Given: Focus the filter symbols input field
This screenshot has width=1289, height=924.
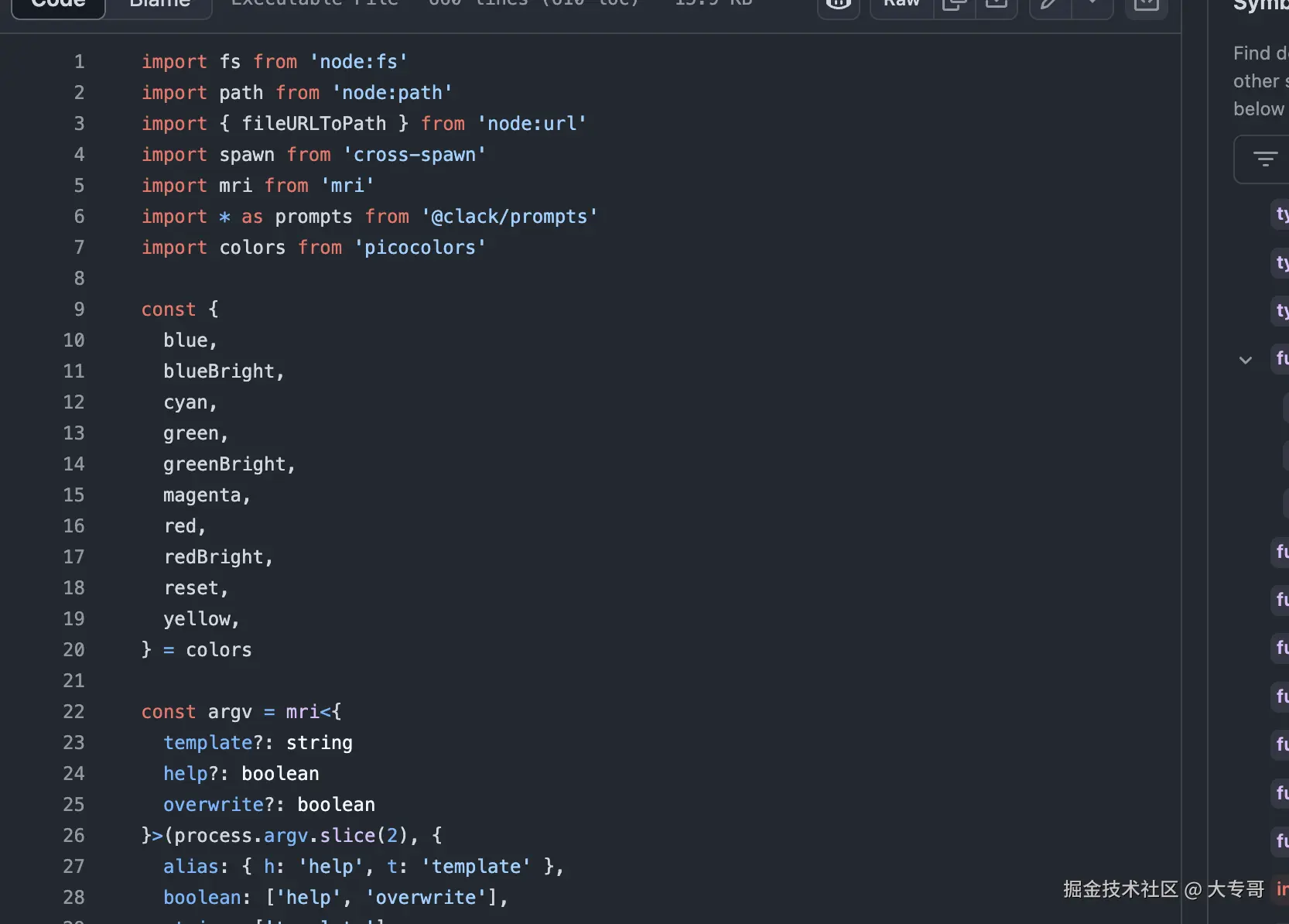Looking at the screenshot, I should point(1263,159).
